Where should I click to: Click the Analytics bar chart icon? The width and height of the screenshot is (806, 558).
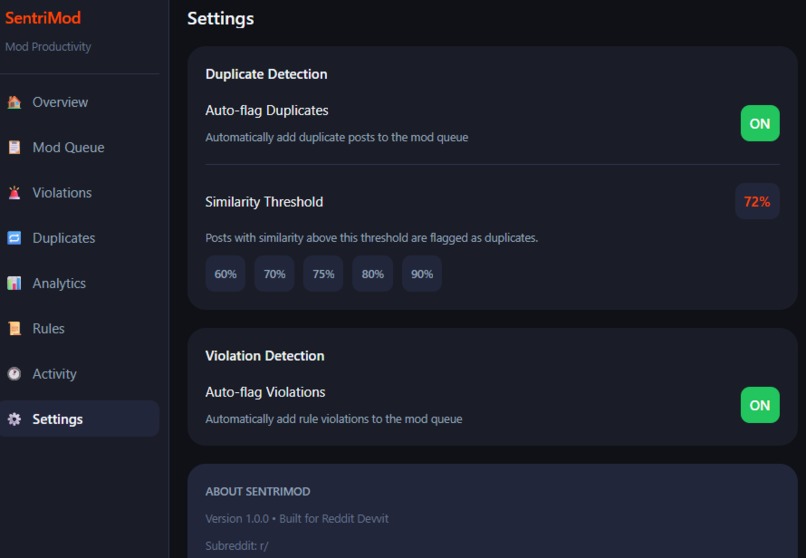coord(14,283)
